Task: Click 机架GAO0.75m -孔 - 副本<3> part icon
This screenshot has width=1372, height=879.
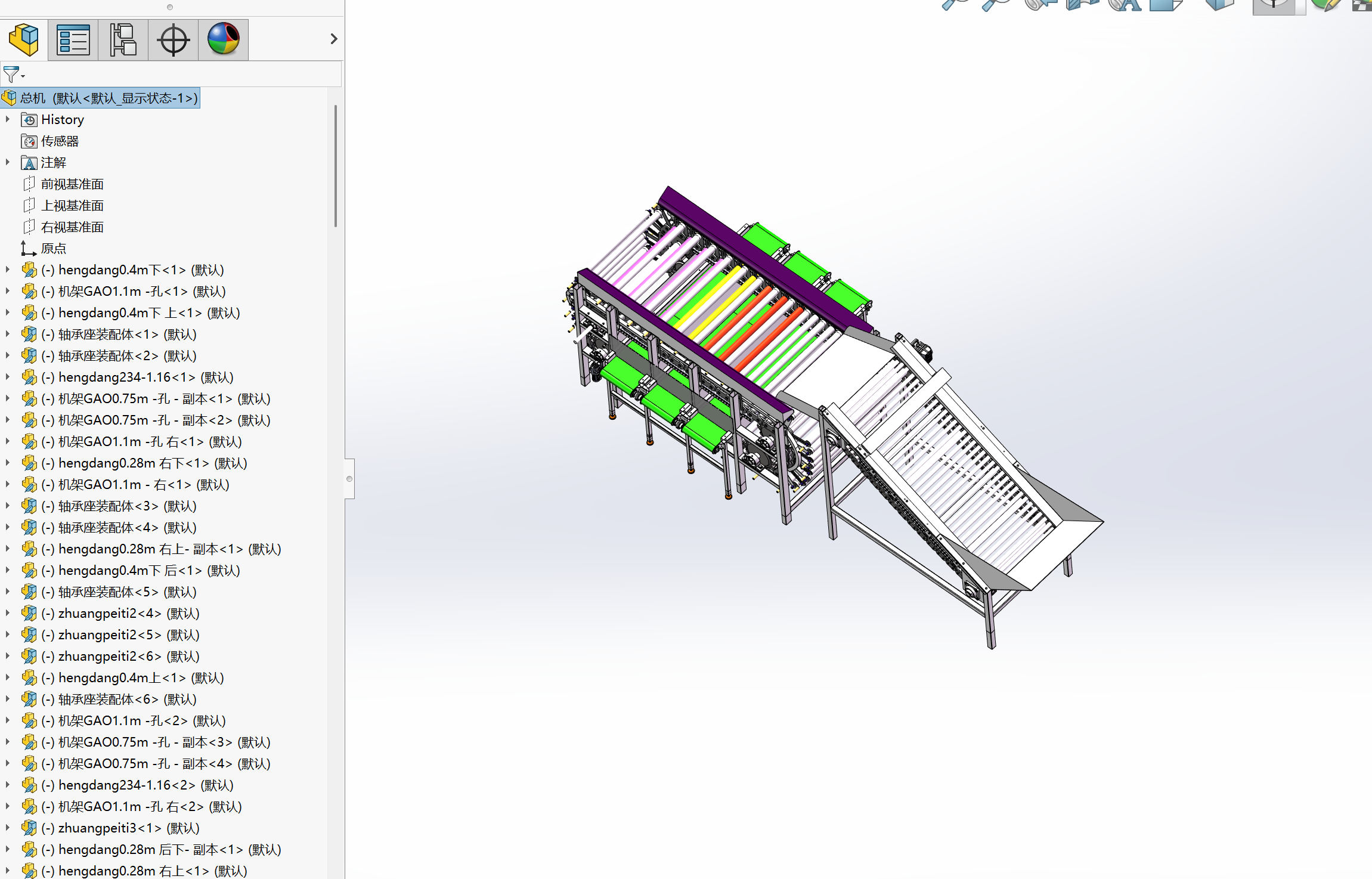Action: point(29,742)
